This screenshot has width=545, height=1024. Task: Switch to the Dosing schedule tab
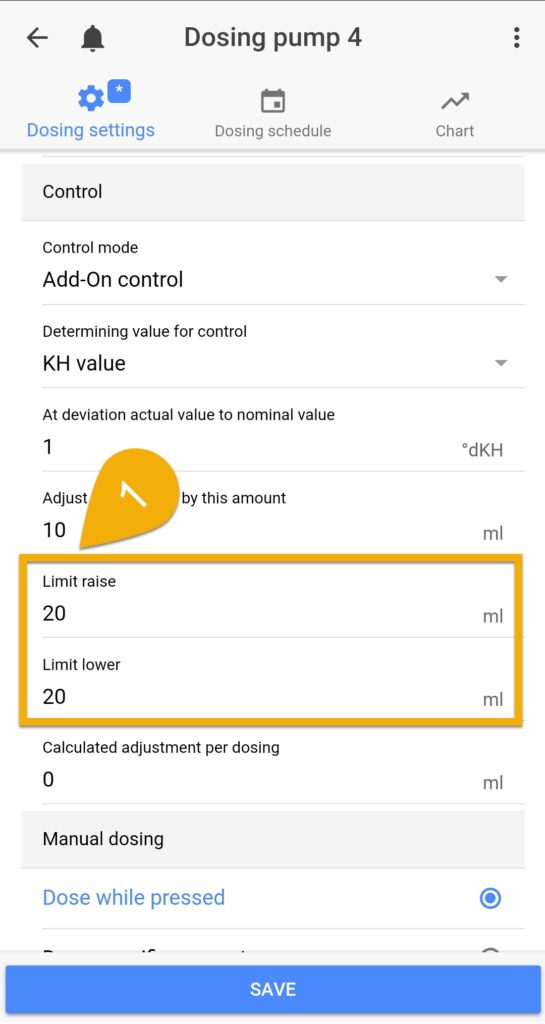coord(273,114)
